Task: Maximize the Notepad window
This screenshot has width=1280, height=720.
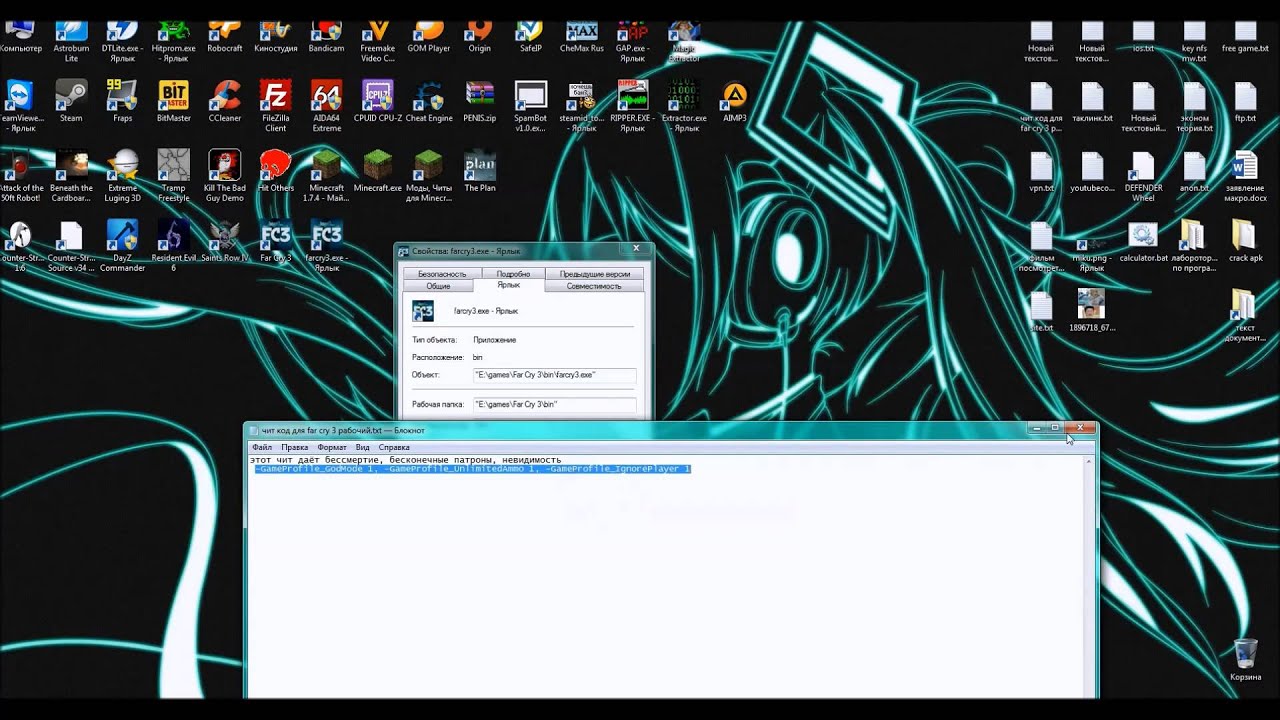Action: (1054, 428)
